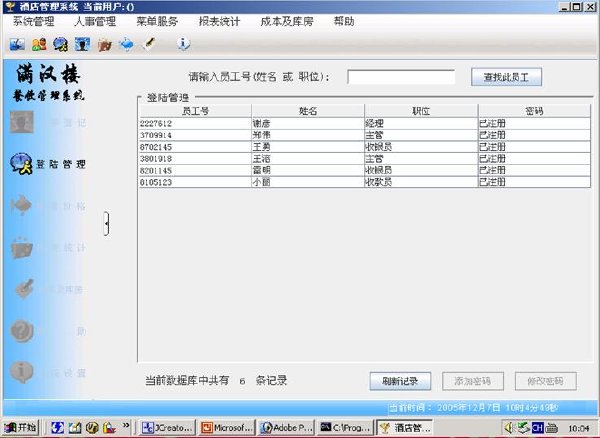Screen dimensions: 600x438
Task: Click the blue silhouette portrait toolbar icon
Action: pos(82,45)
